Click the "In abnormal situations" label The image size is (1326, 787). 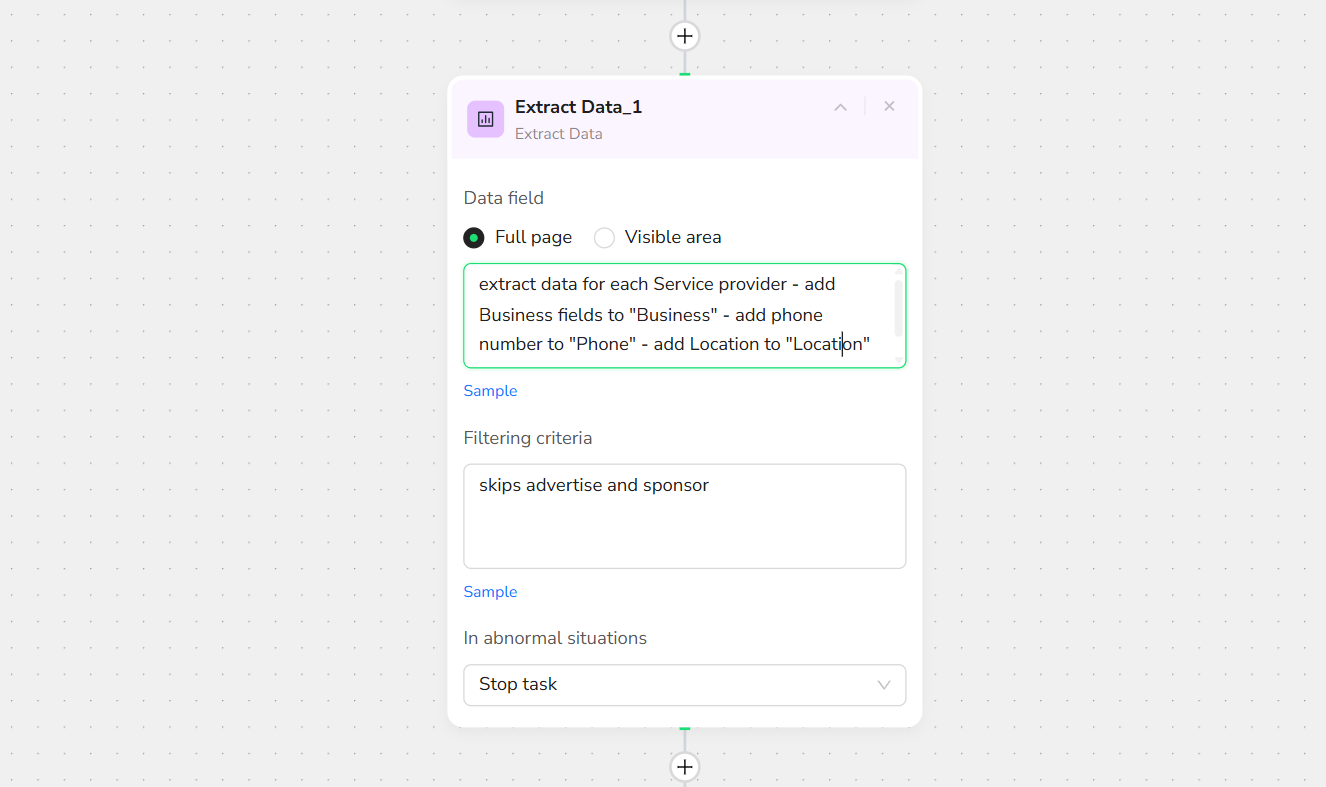(x=555, y=638)
